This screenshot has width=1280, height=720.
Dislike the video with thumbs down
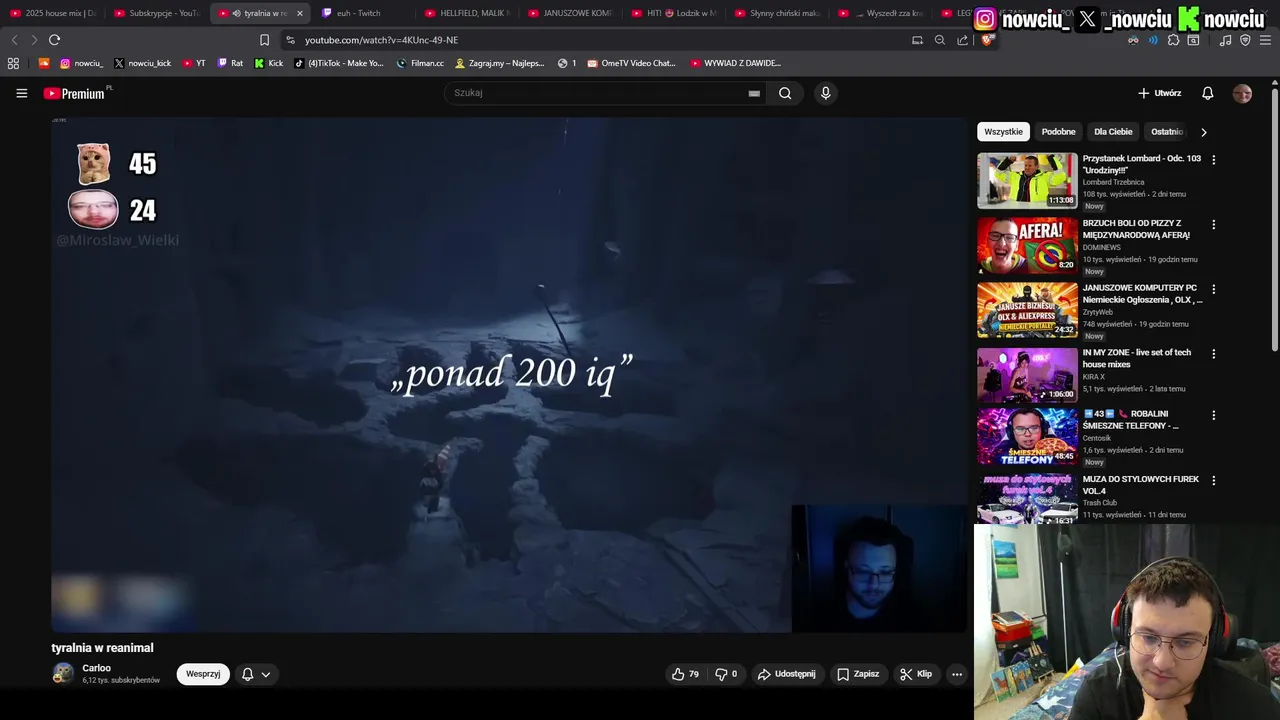(726, 674)
